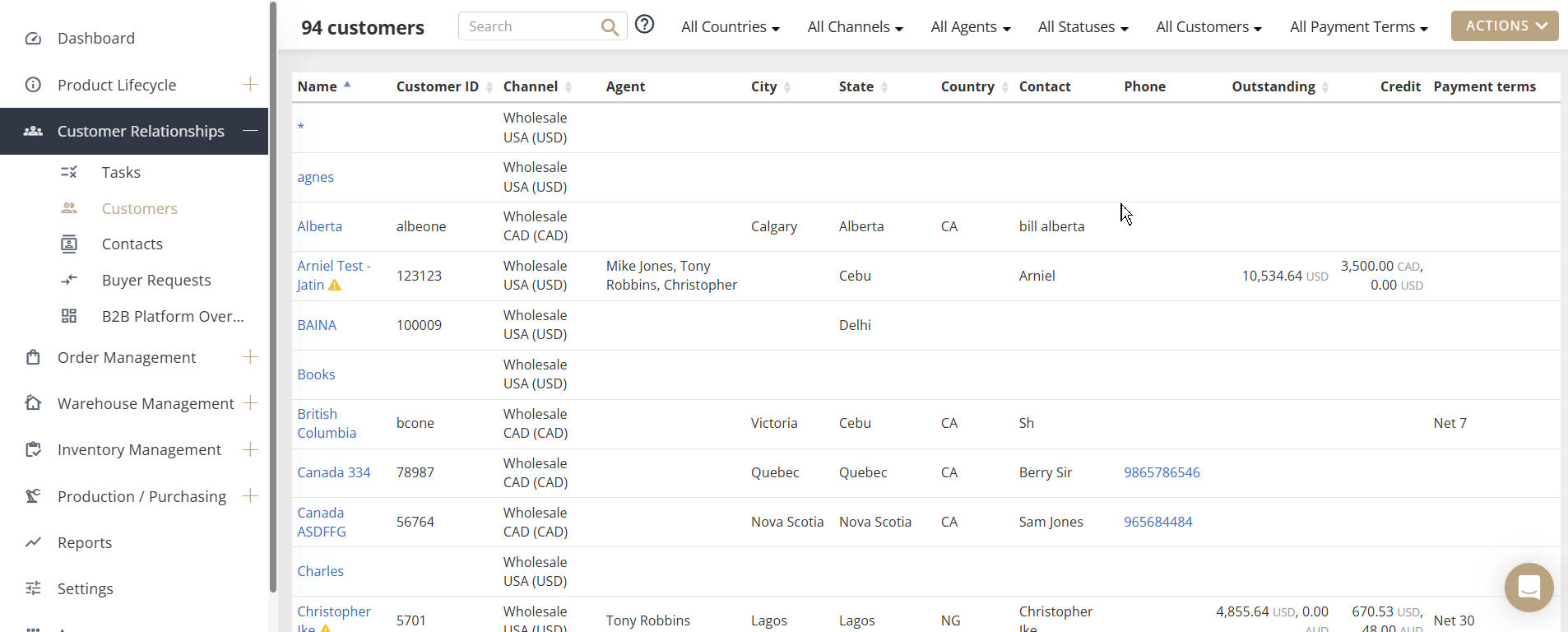Open the ACTIONS dropdown button
The image size is (1568, 632).
pos(1505,26)
